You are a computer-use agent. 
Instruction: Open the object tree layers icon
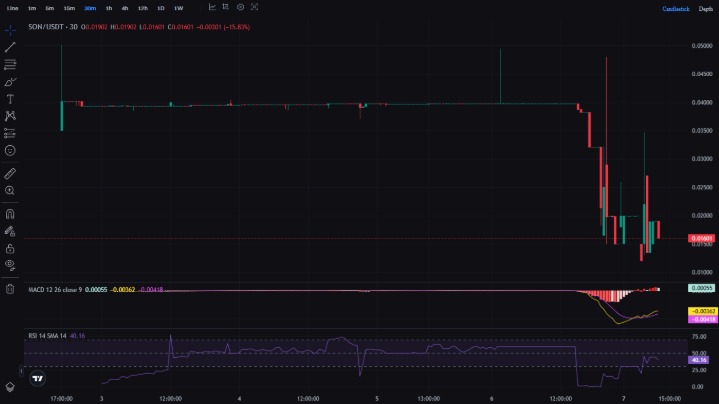point(10,387)
